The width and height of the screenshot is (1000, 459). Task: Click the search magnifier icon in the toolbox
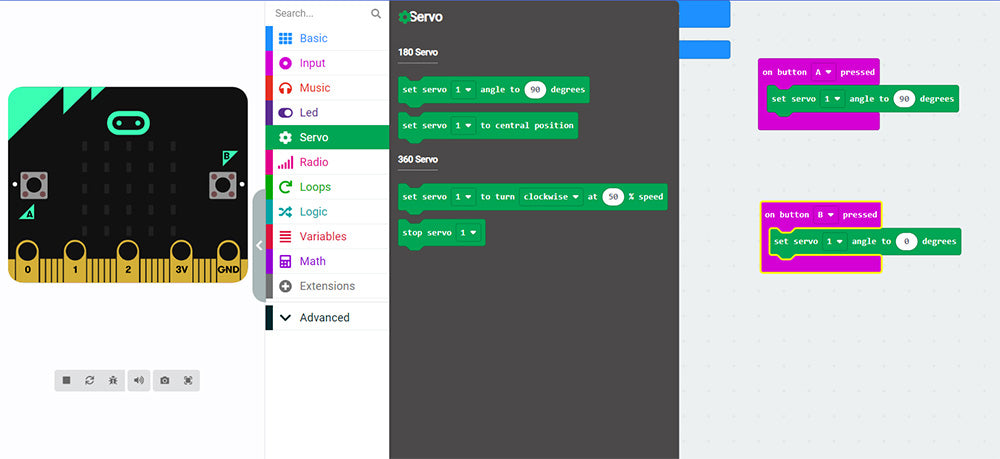(376, 14)
